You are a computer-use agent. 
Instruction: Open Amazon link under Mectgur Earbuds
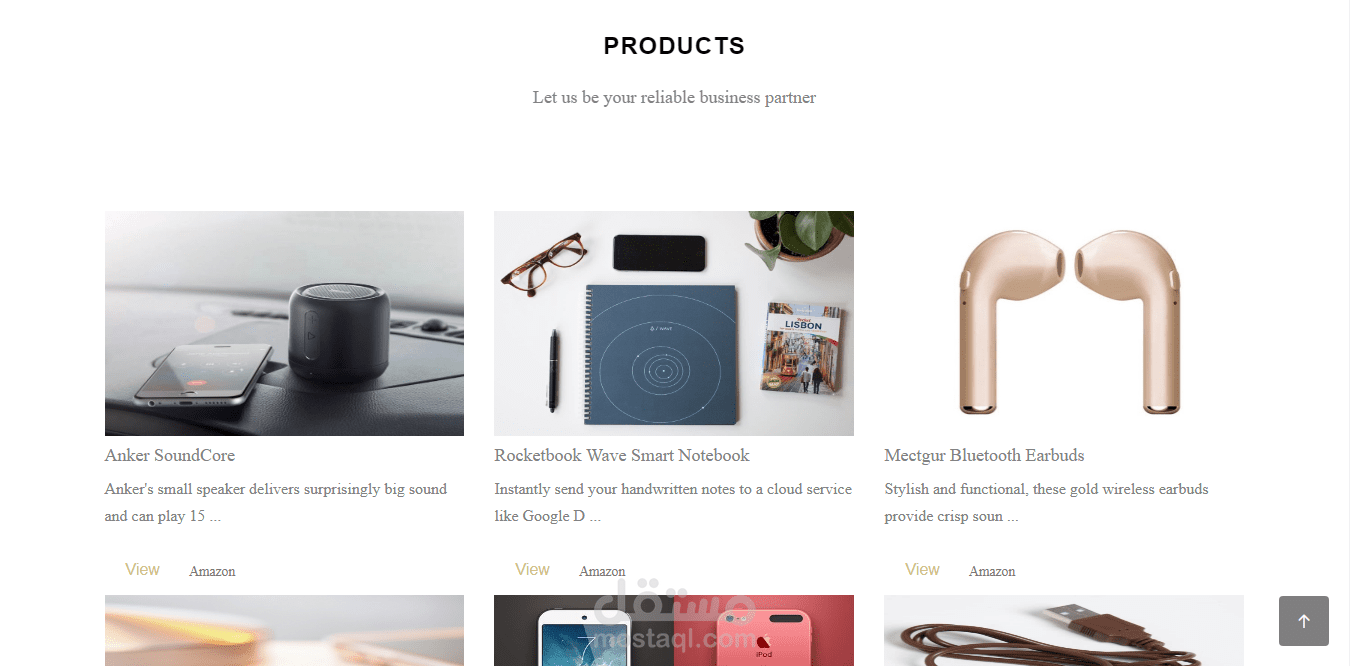coord(992,571)
